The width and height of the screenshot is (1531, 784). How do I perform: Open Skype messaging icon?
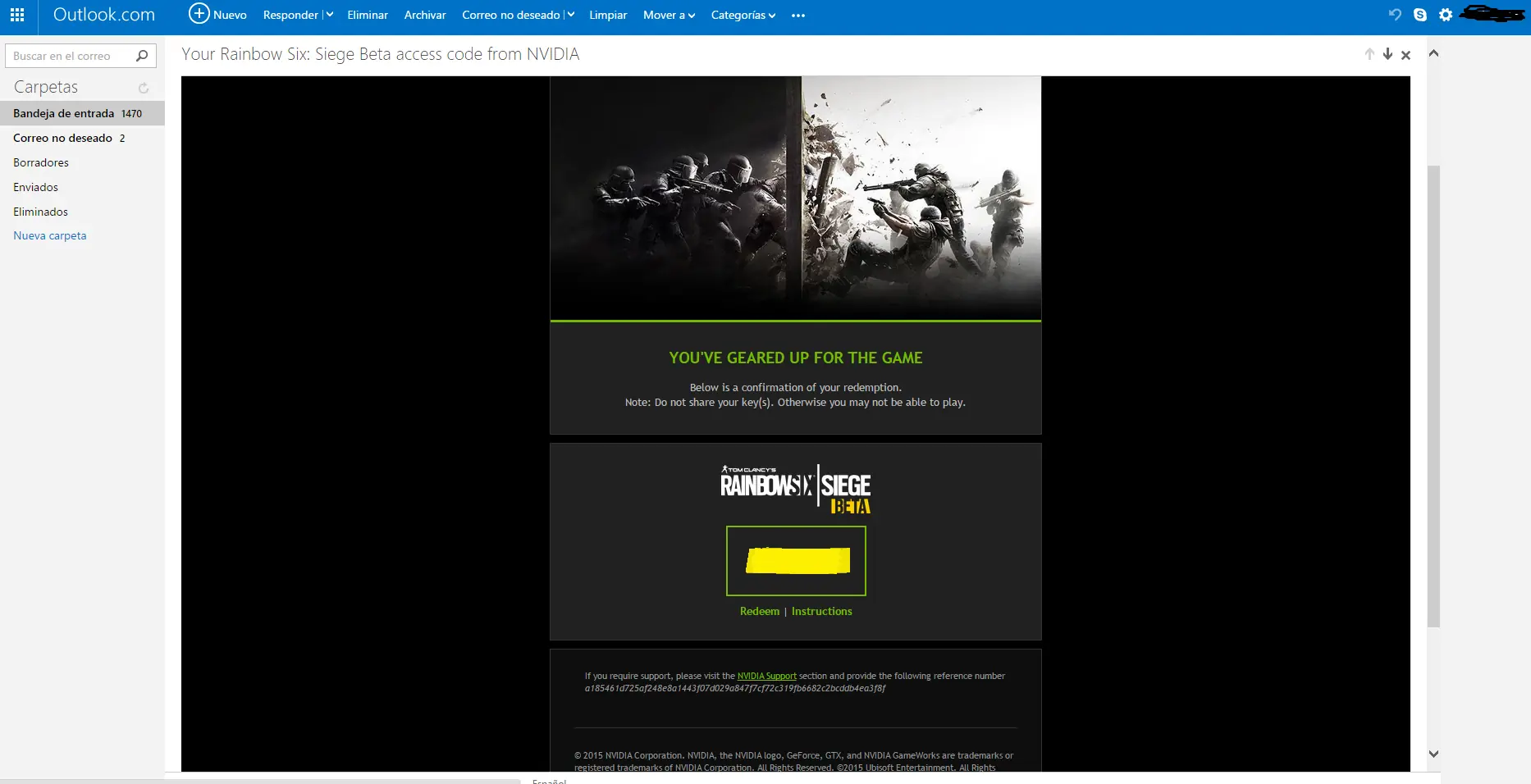1420,15
